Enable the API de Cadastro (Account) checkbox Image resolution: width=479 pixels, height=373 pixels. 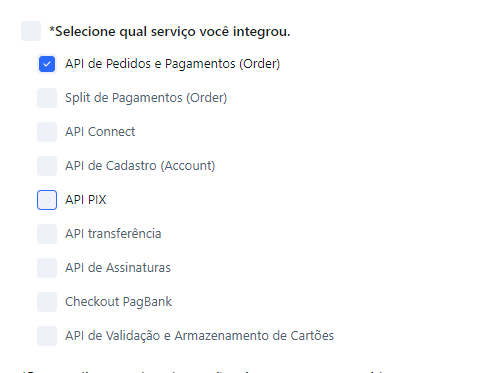tap(47, 166)
